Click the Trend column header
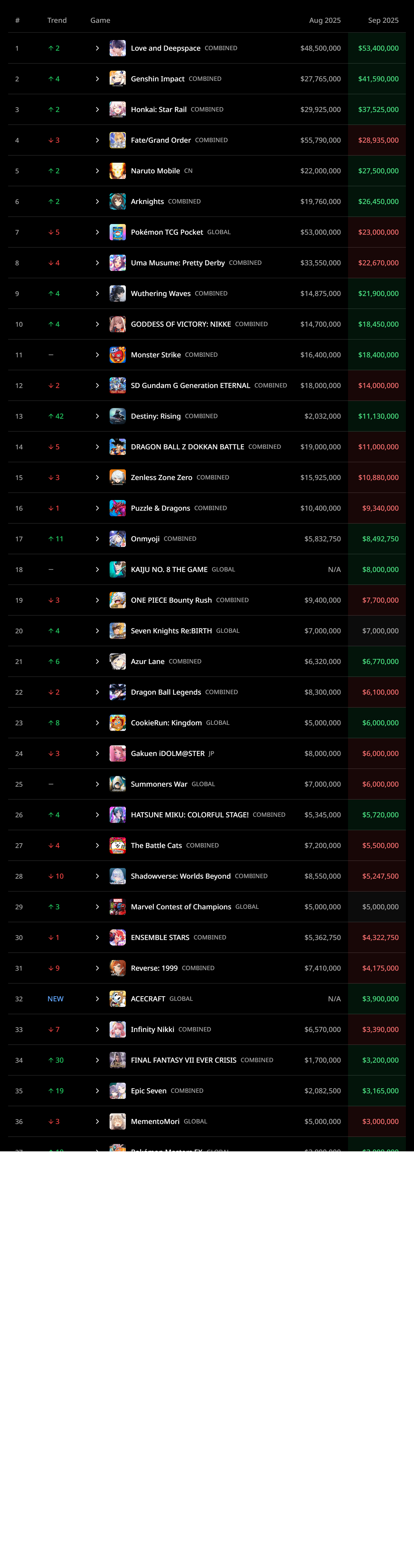Viewport: 414px width, 1568px height. pos(57,20)
